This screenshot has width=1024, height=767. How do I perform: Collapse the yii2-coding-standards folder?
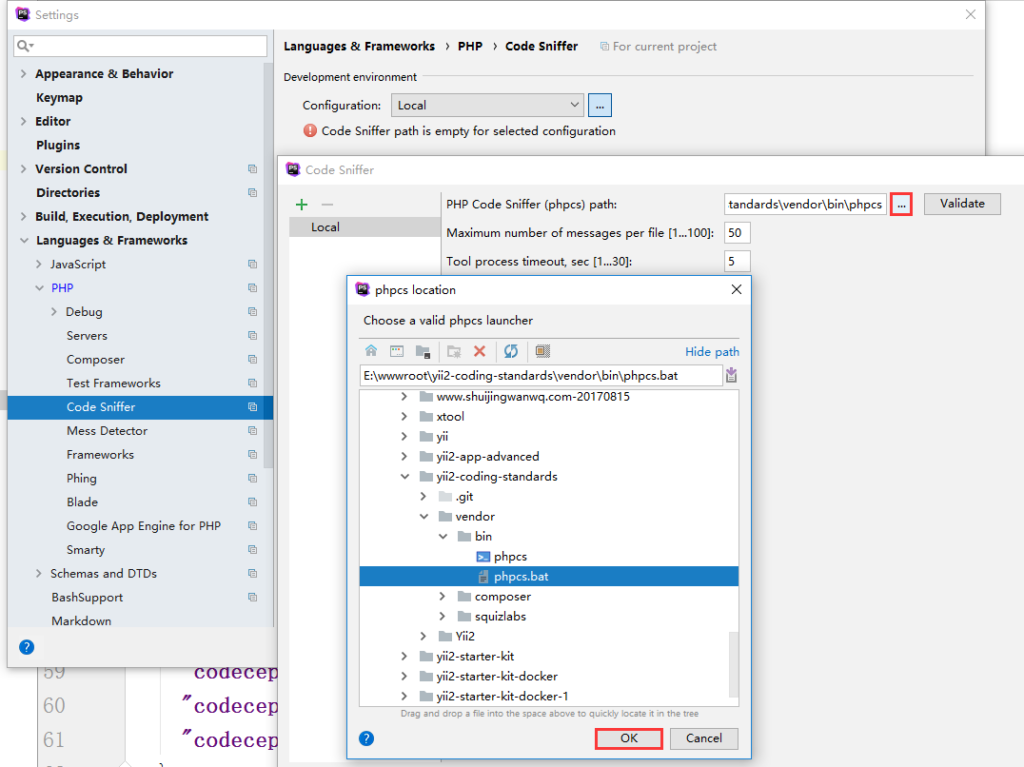(x=405, y=476)
